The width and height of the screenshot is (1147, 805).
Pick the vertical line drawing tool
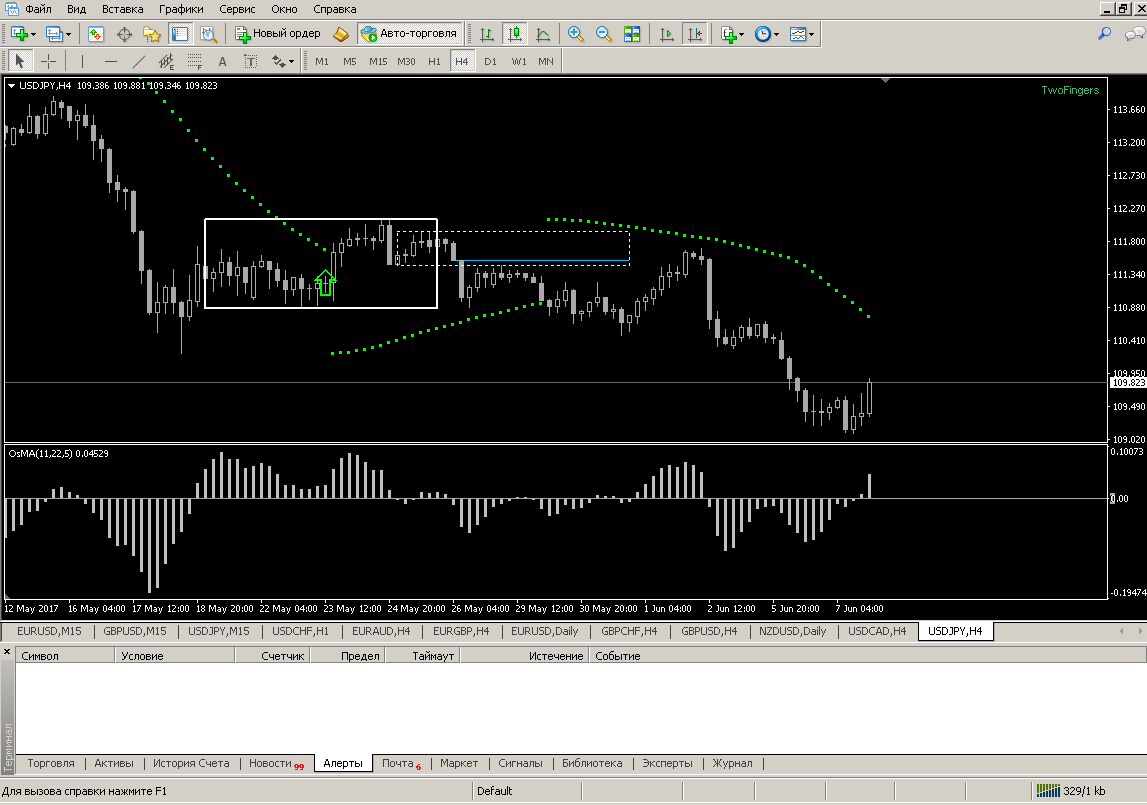[82, 61]
